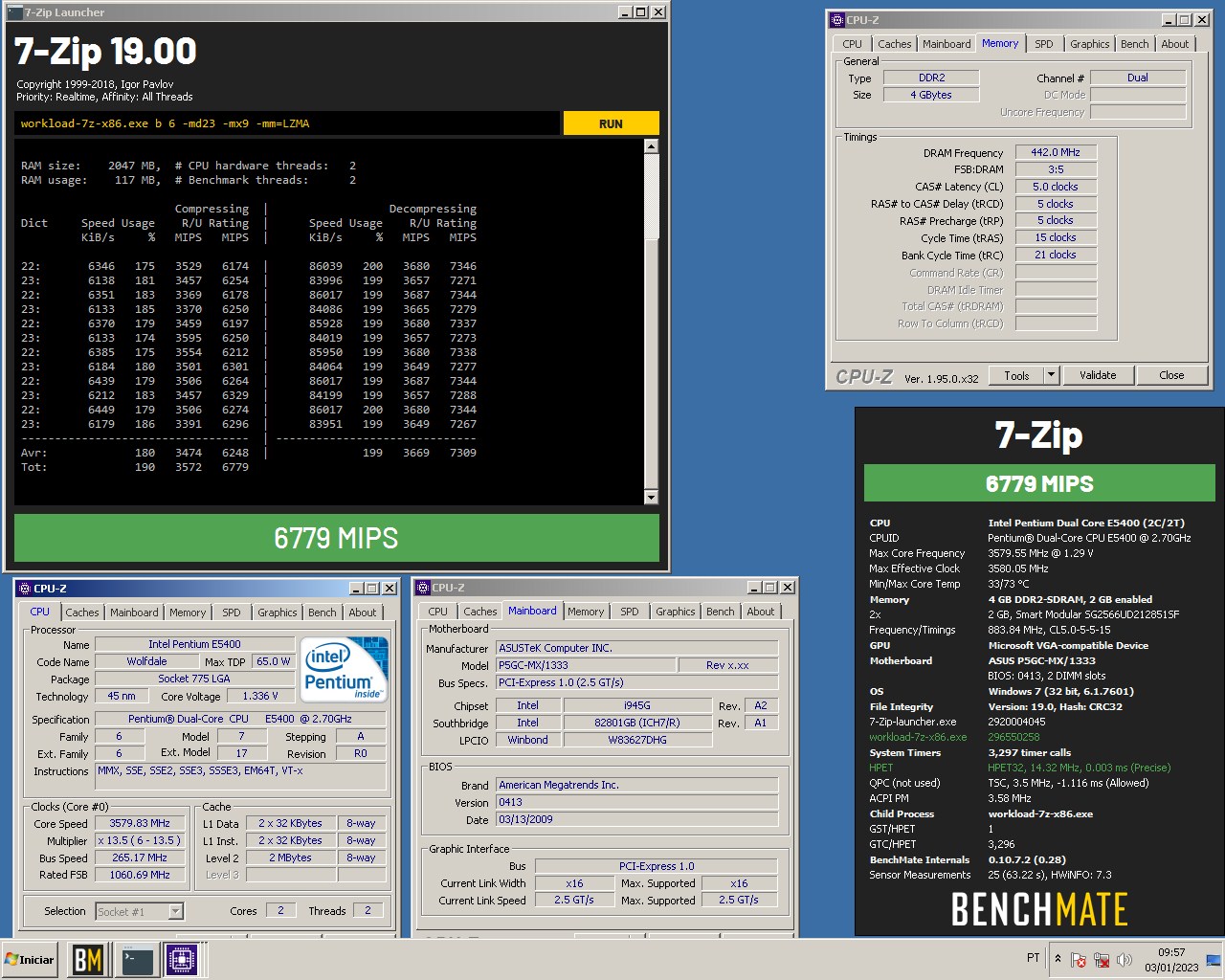Open the volume speaker tray icon
Image resolution: width=1225 pixels, height=980 pixels.
1125,959
